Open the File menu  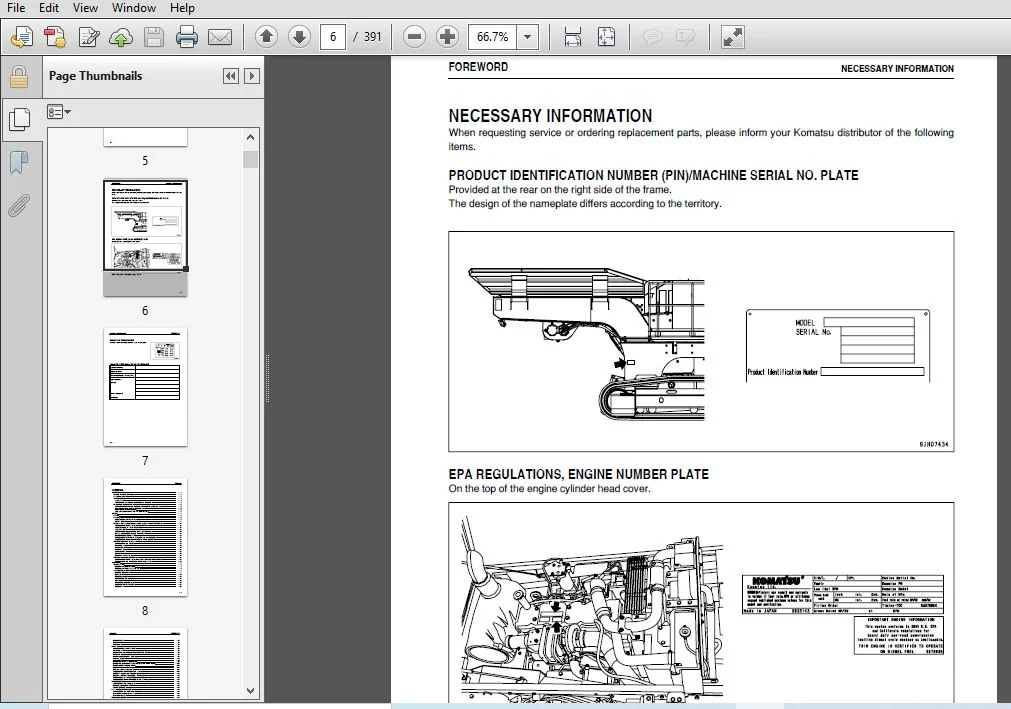(16, 8)
